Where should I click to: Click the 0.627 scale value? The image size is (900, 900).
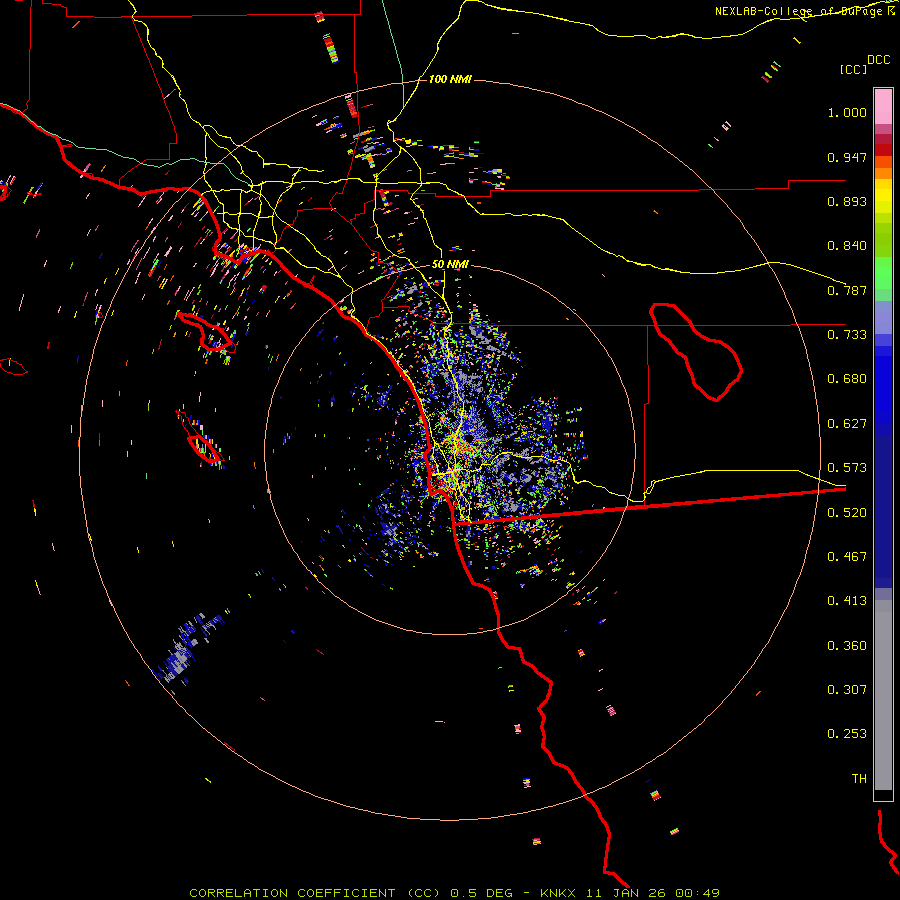[x=847, y=424]
